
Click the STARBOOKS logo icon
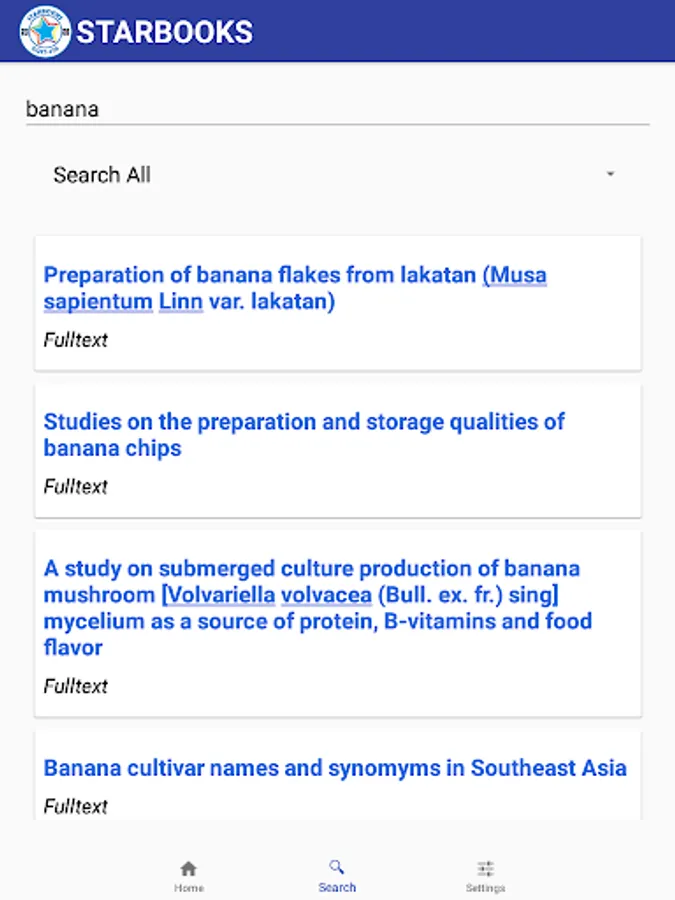tap(45, 32)
